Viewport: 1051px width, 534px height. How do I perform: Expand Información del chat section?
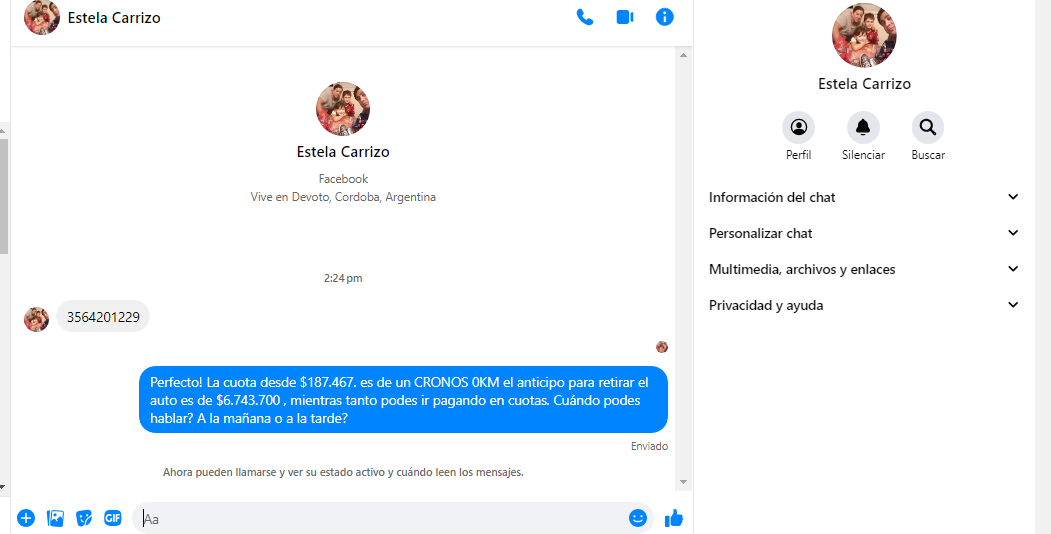click(x=864, y=197)
